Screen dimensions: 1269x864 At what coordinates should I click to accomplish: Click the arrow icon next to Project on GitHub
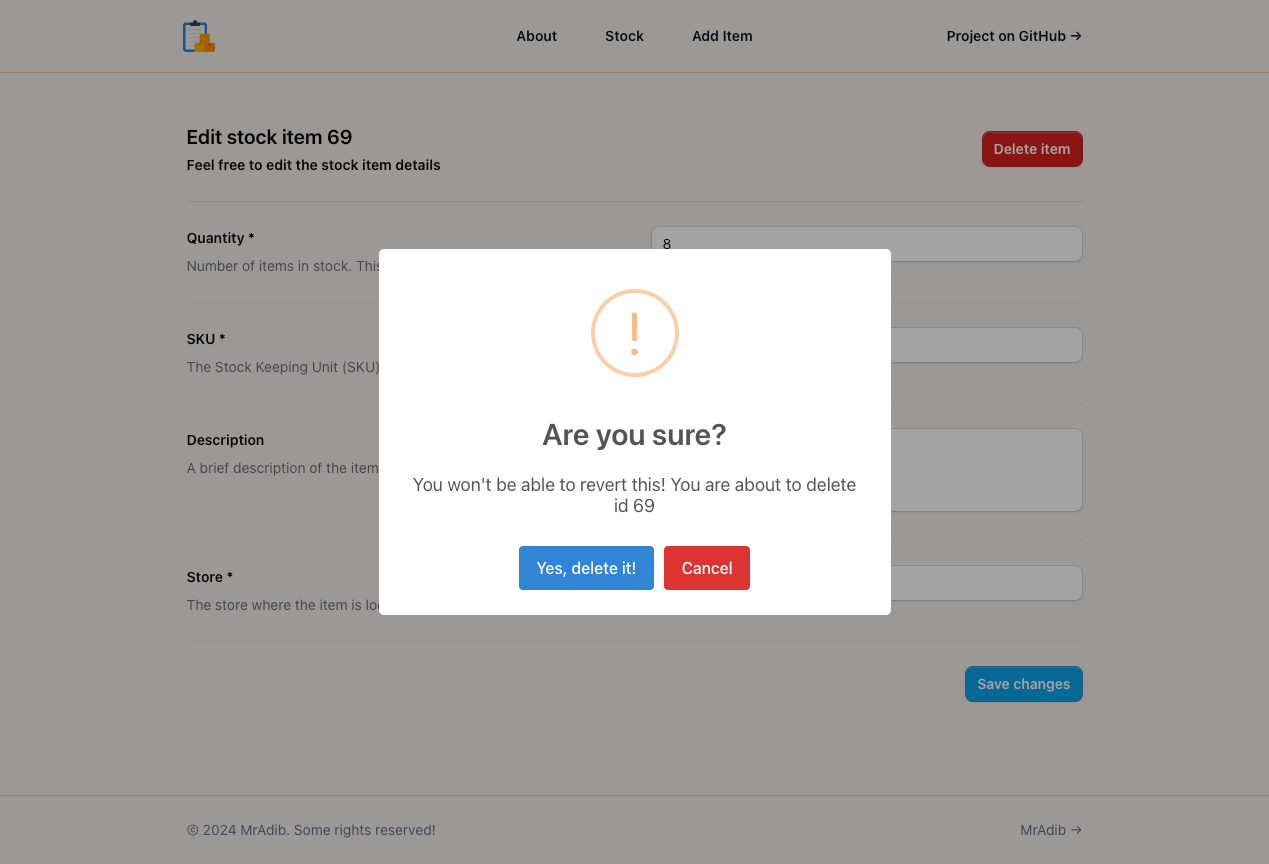point(1076,36)
